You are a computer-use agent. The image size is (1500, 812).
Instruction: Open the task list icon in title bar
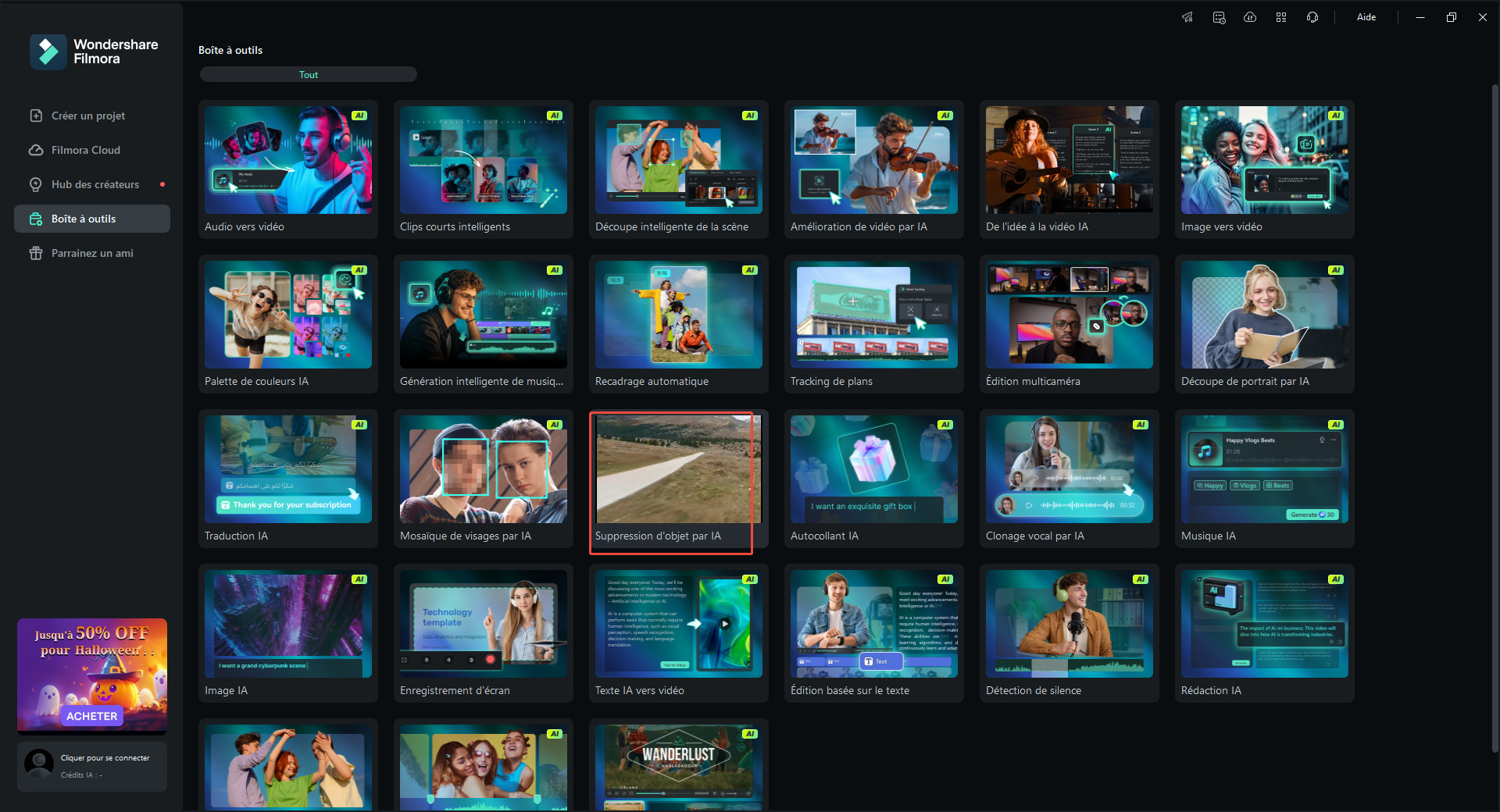click(x=1219, y=17)
